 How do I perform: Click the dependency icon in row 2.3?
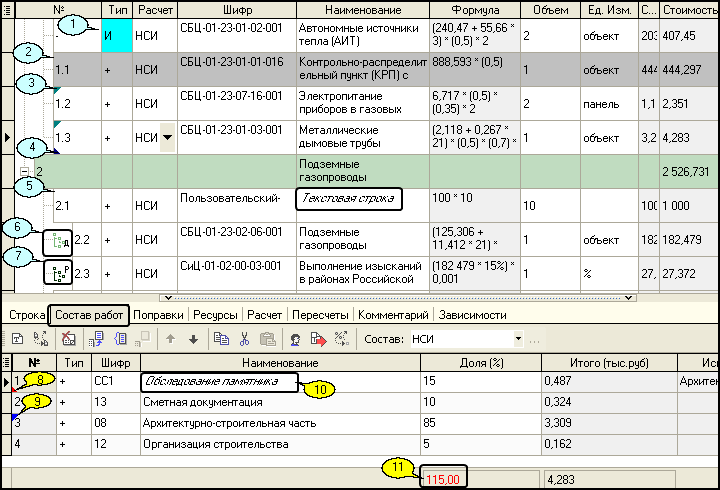(57, 273)
